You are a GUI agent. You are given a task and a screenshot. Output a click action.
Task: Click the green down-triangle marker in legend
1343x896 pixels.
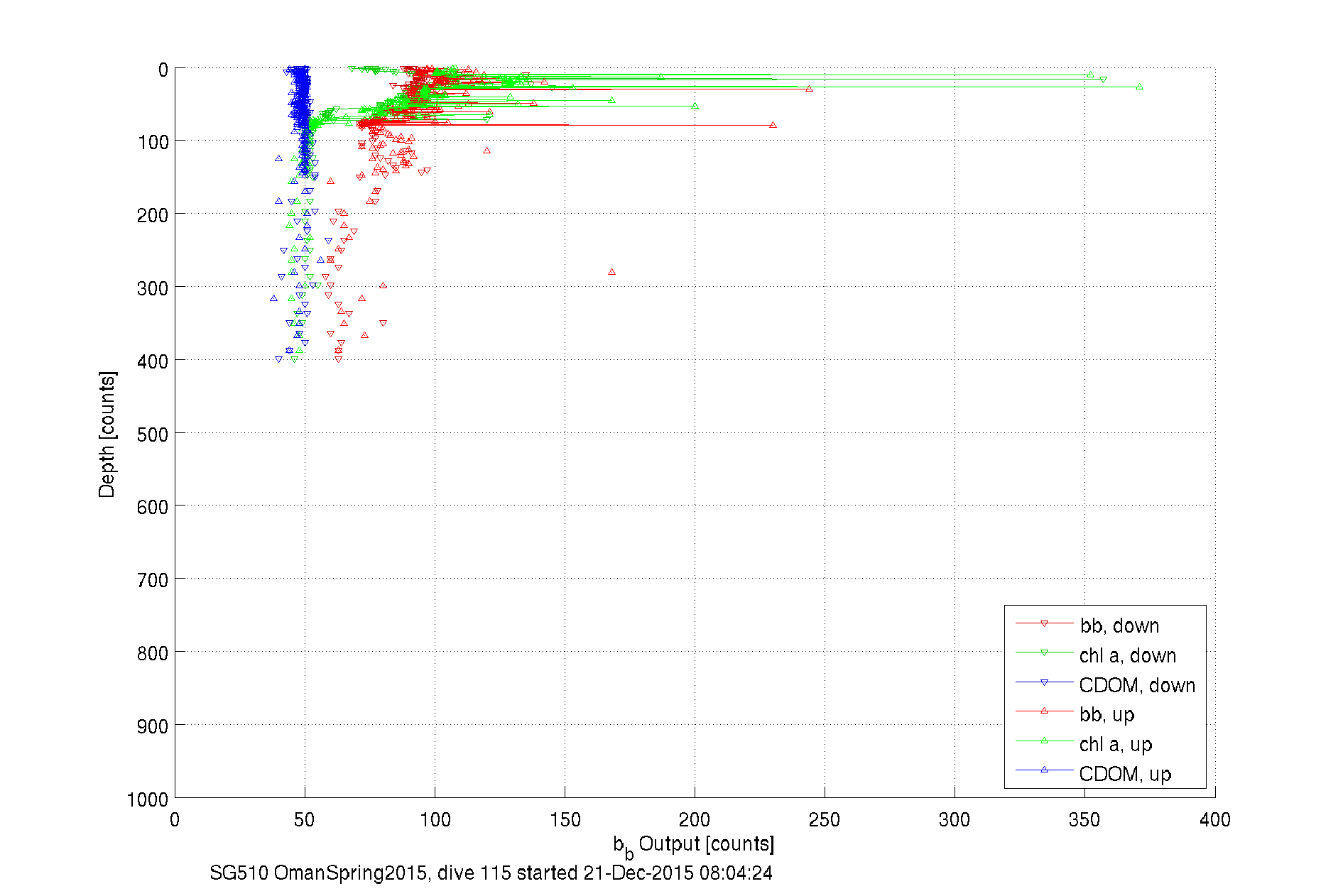point(1044,652)
